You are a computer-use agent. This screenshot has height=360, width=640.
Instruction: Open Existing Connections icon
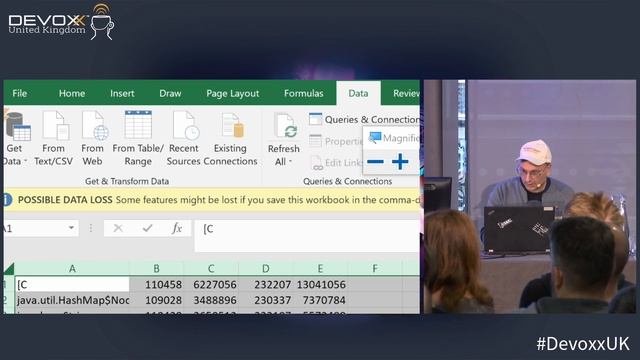tap(233, 125)
